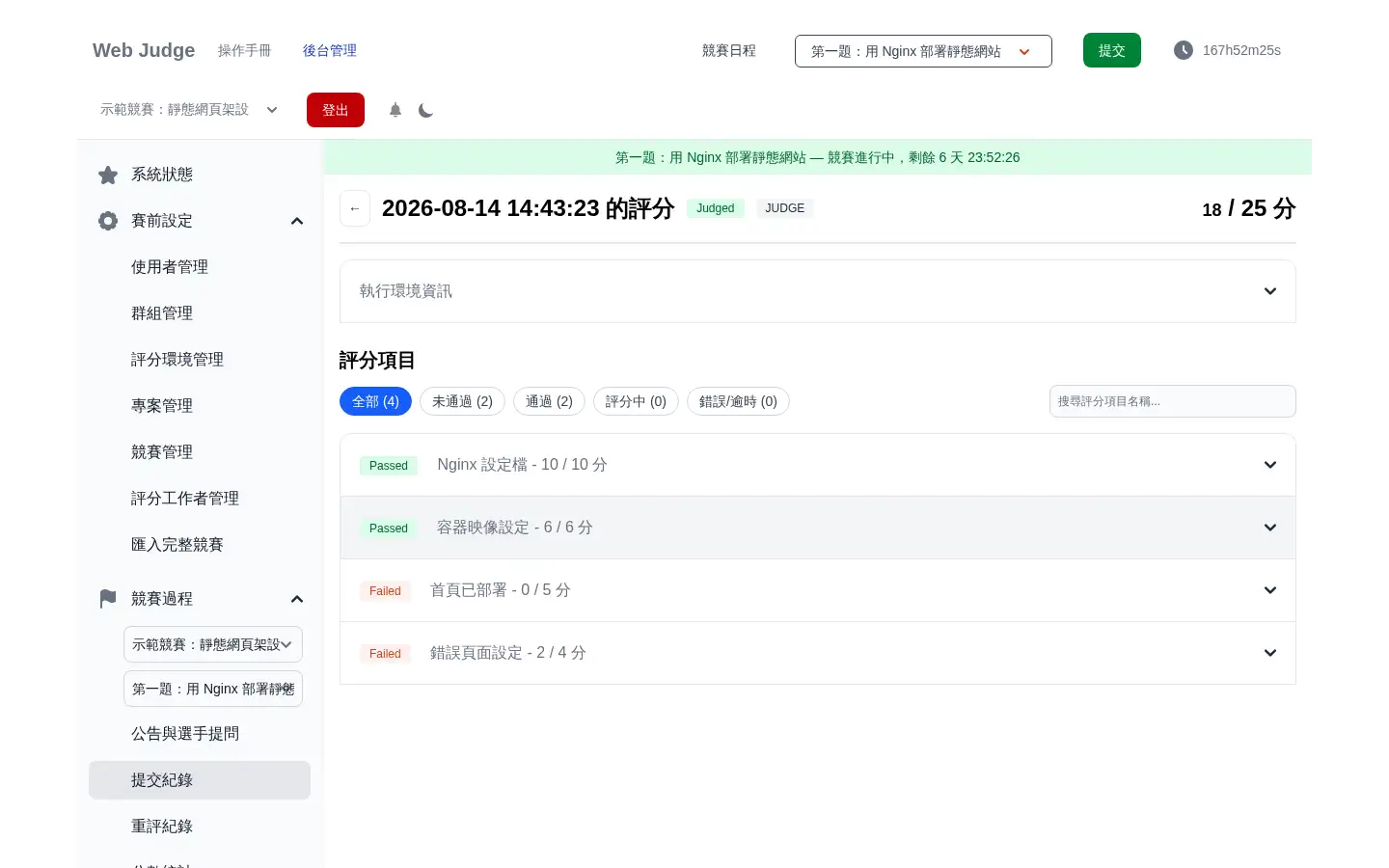Click the 搜尋評分項目名稱 search field

[1172, 401]
